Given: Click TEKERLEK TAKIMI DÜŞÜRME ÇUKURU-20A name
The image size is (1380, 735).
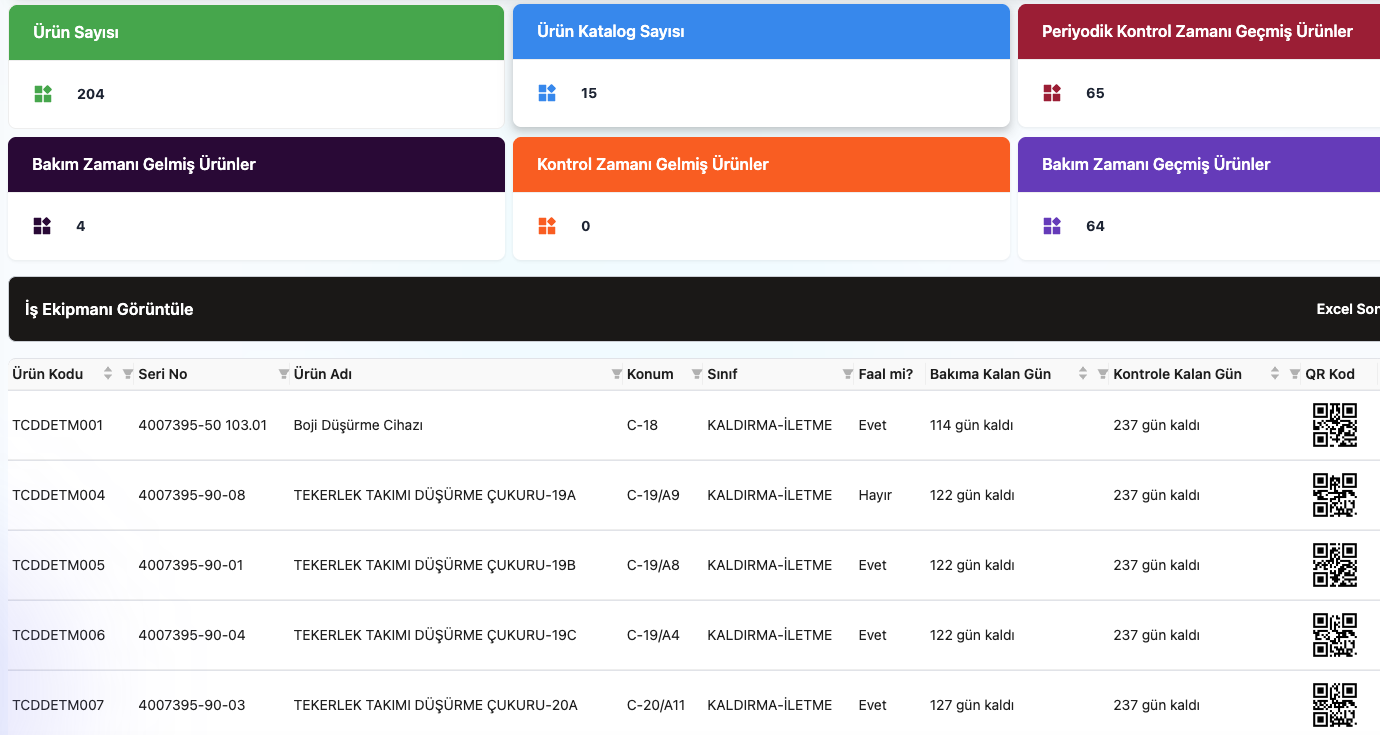Looking at the screenshot, I should click(436, 705).
